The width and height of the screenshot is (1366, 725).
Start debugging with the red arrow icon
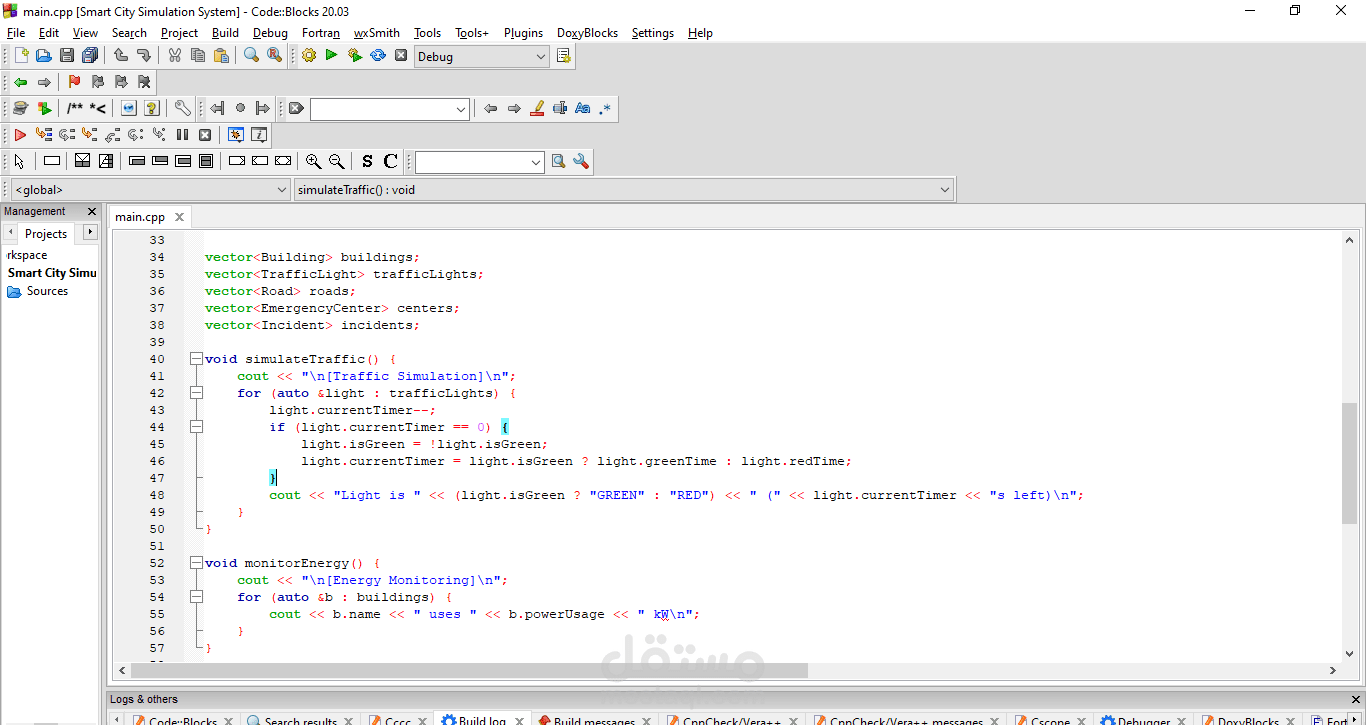20,134
